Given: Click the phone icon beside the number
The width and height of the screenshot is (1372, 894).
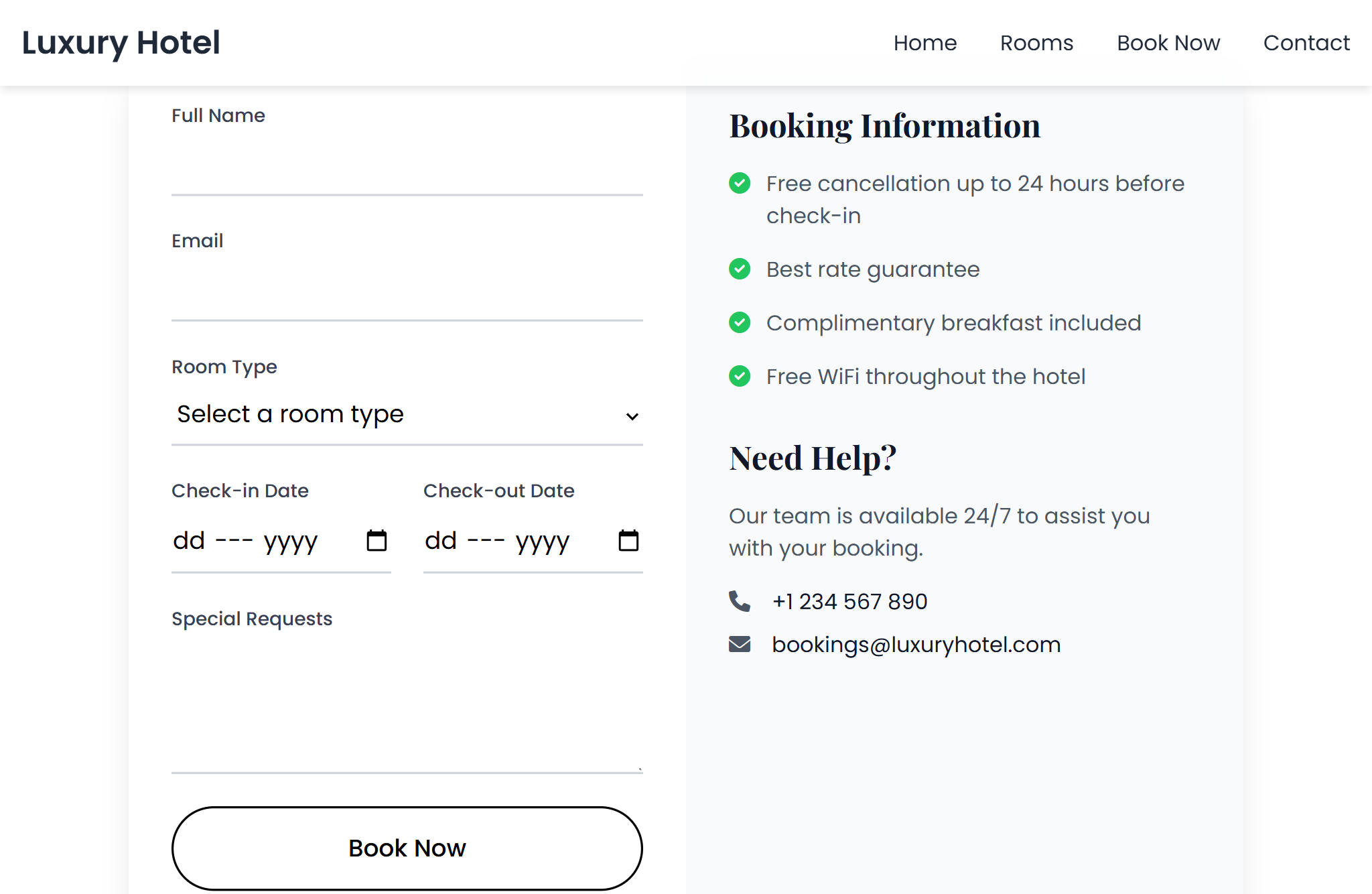Looking at the screenshot, I should pyautogui.click(x=740, y=601).
